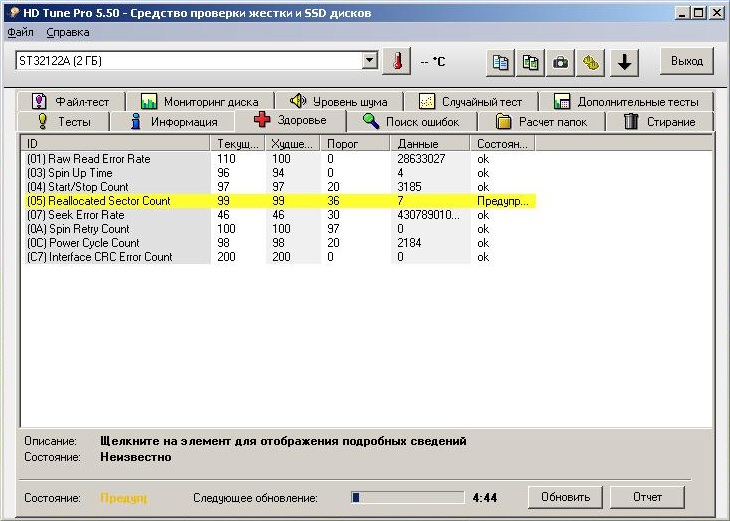Switch to the Поиск ошибок tab

coord(412,122)
